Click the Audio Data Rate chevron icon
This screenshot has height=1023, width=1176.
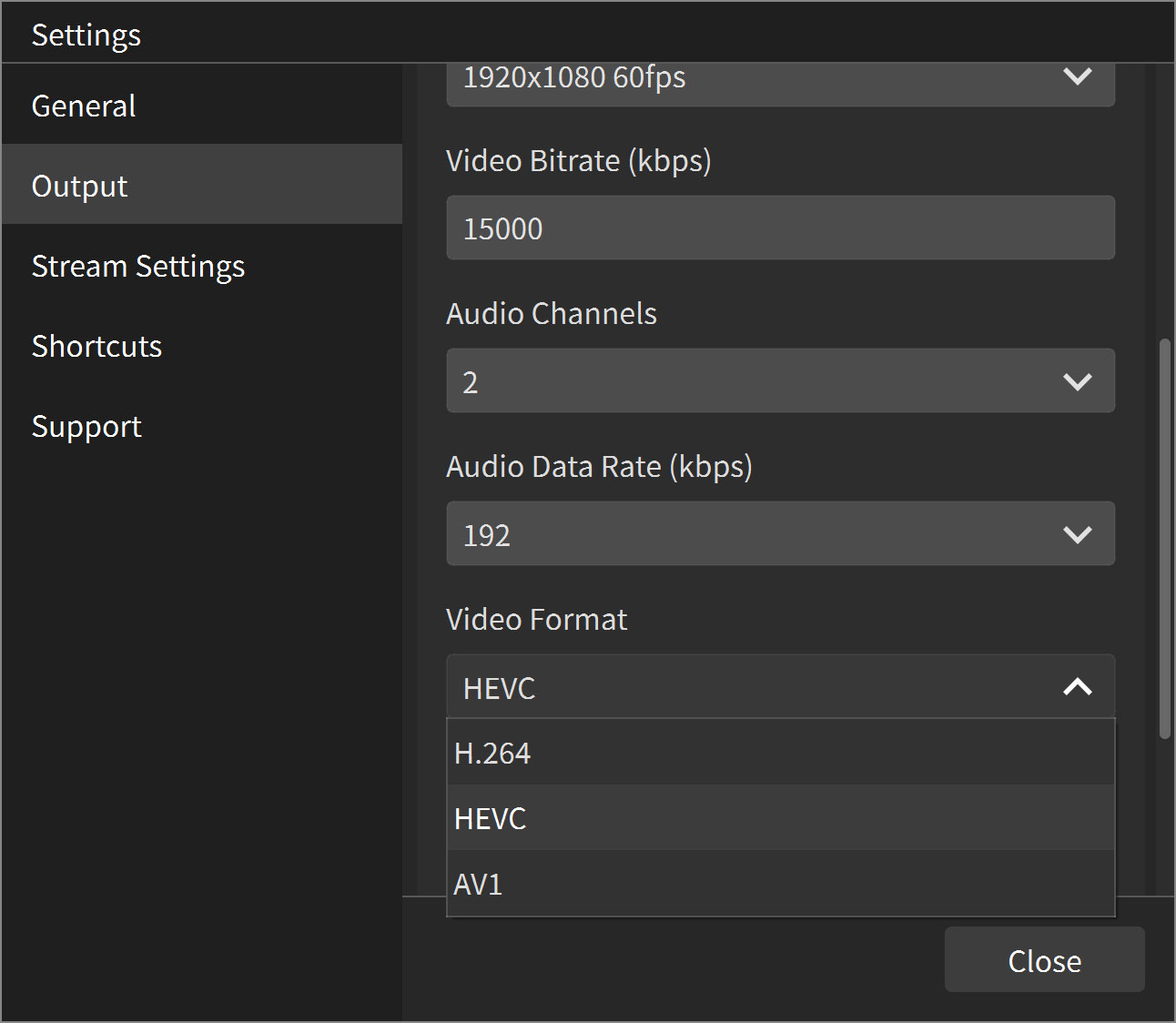[x=1078, y=533]
